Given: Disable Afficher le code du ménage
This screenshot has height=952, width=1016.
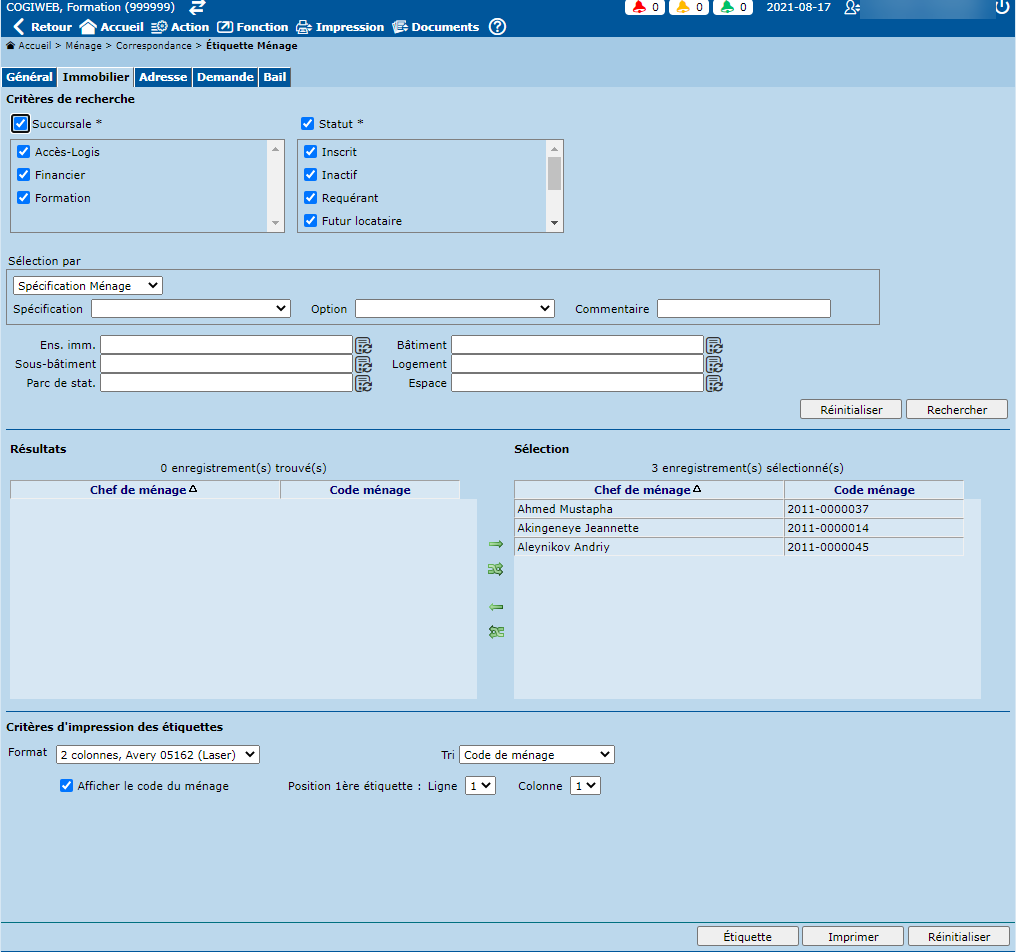Looking at the screenshot, I should [x=67, y=786].
